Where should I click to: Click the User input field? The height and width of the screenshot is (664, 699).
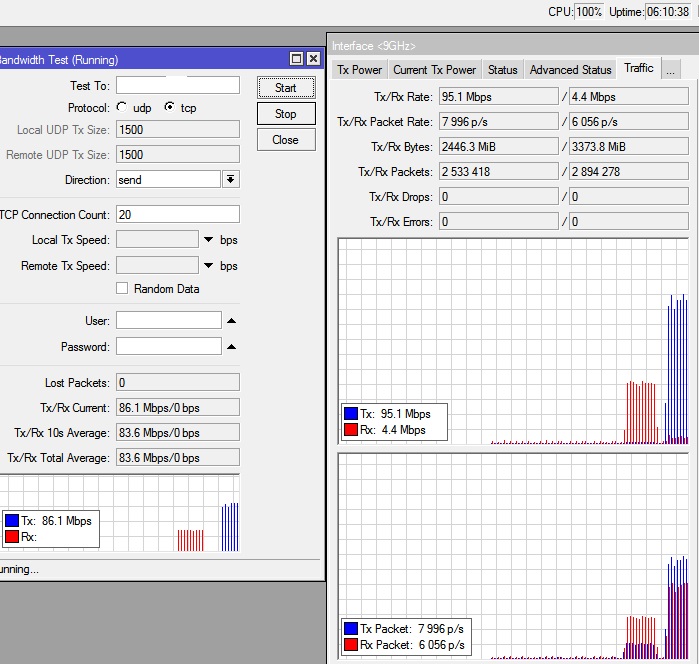click(x=169, y=320)
